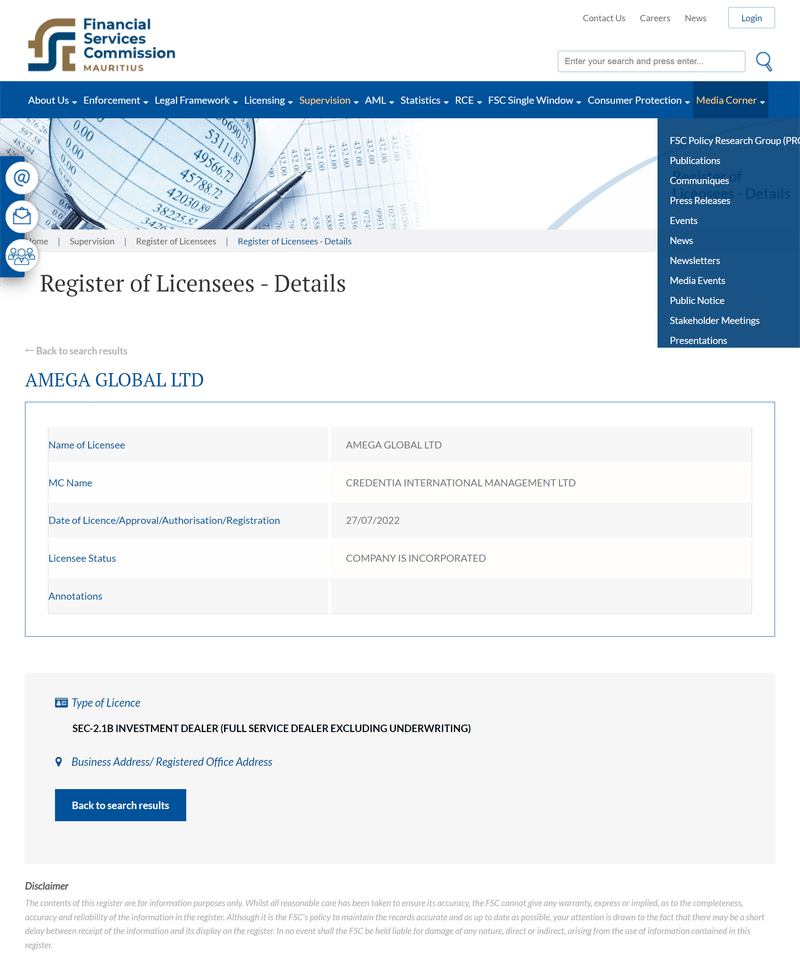Select News in the Media Corner dropdown
800x964 pixels.
[681, 240]
